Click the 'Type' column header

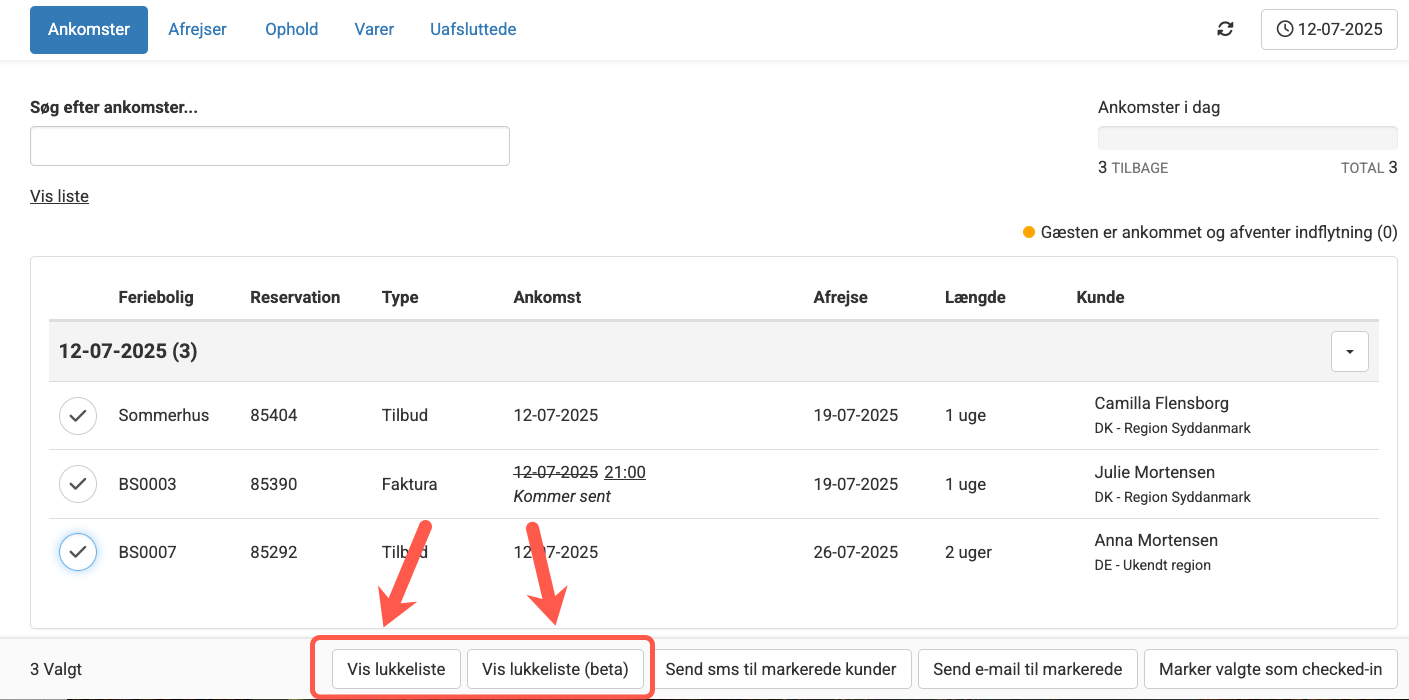click(400, 297)
